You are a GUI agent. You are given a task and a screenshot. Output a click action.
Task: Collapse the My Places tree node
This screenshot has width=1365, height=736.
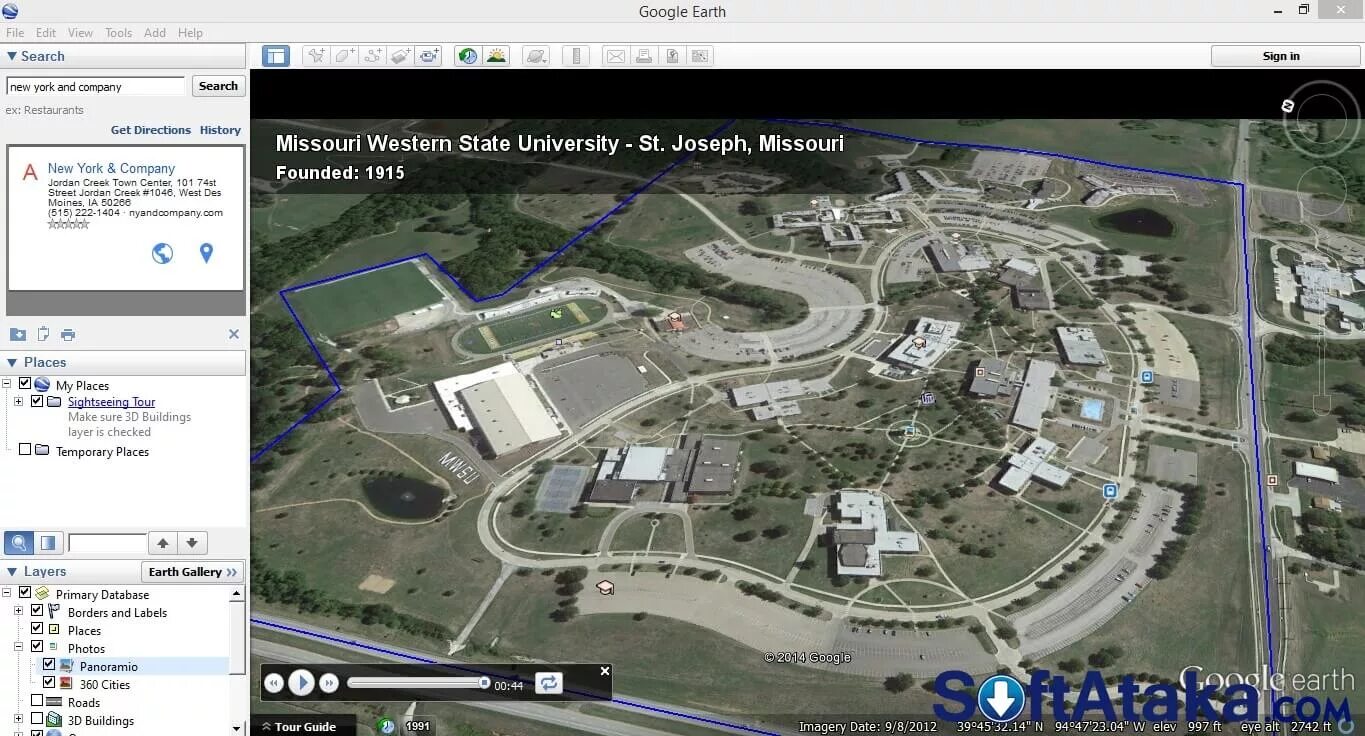7,384
